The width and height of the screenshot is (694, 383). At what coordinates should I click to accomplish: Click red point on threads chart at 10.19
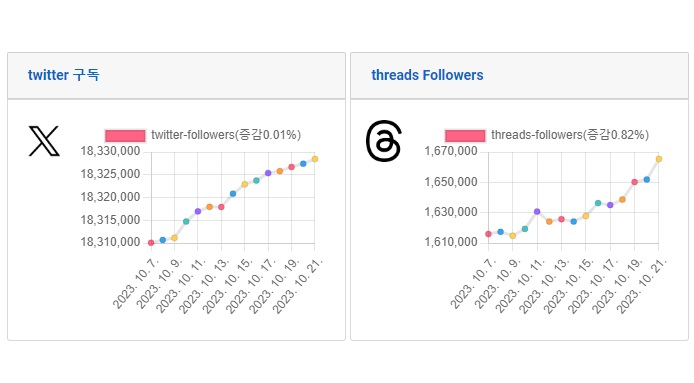(634, 182)
